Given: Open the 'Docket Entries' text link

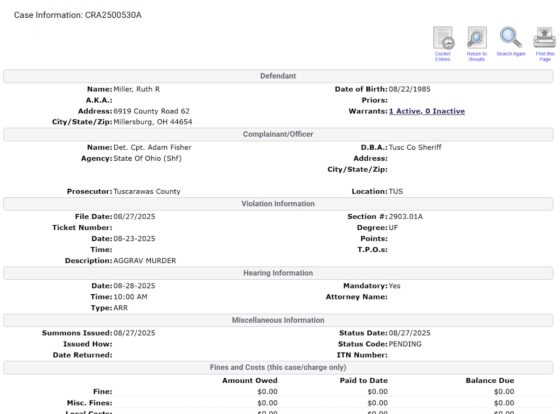Looking at the screenshot, I should pos(443,56).
